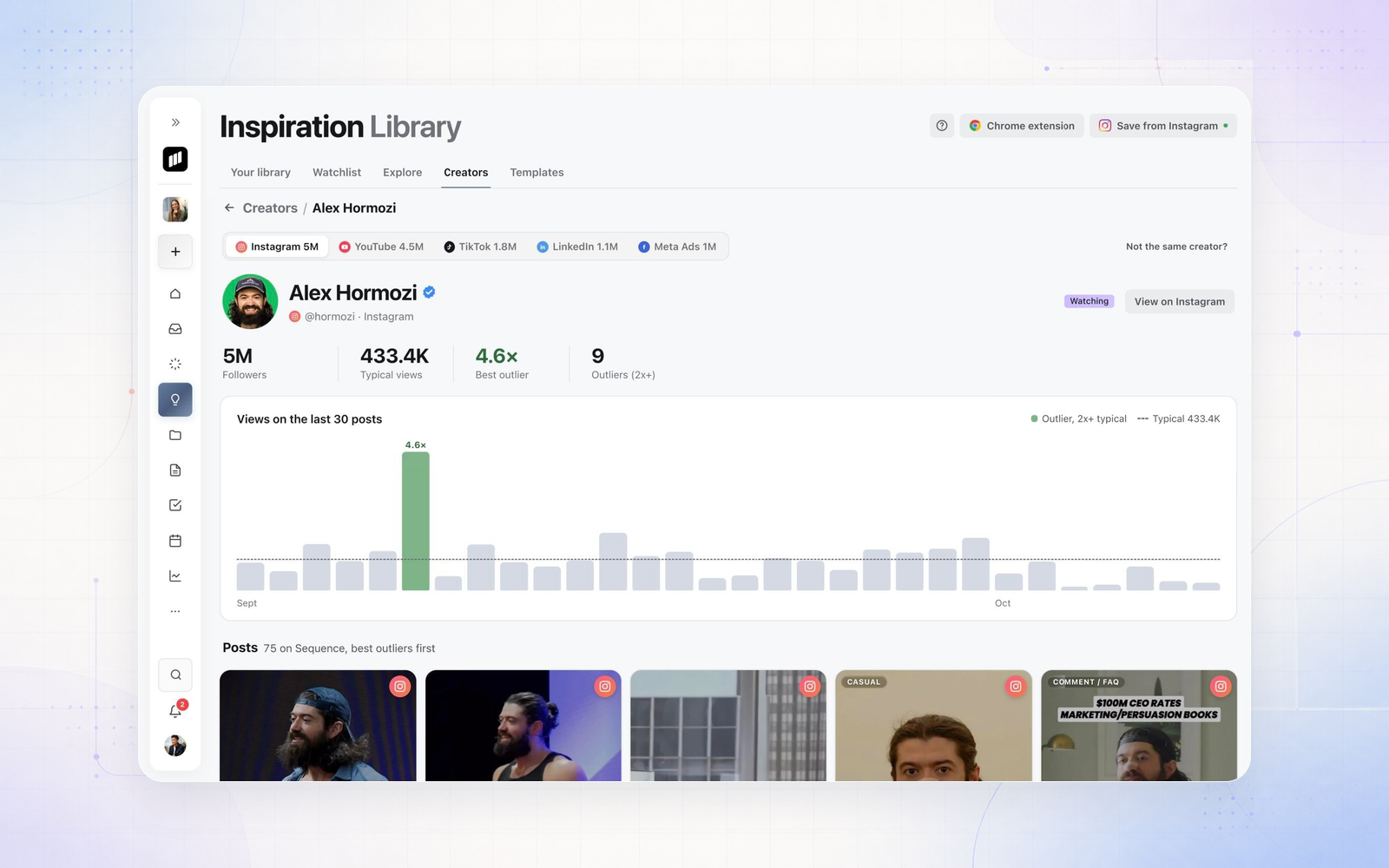The height and width of the screenshot is (868, 1389).
Task: Open search with the magnifier icon
Action: point(175,674)
